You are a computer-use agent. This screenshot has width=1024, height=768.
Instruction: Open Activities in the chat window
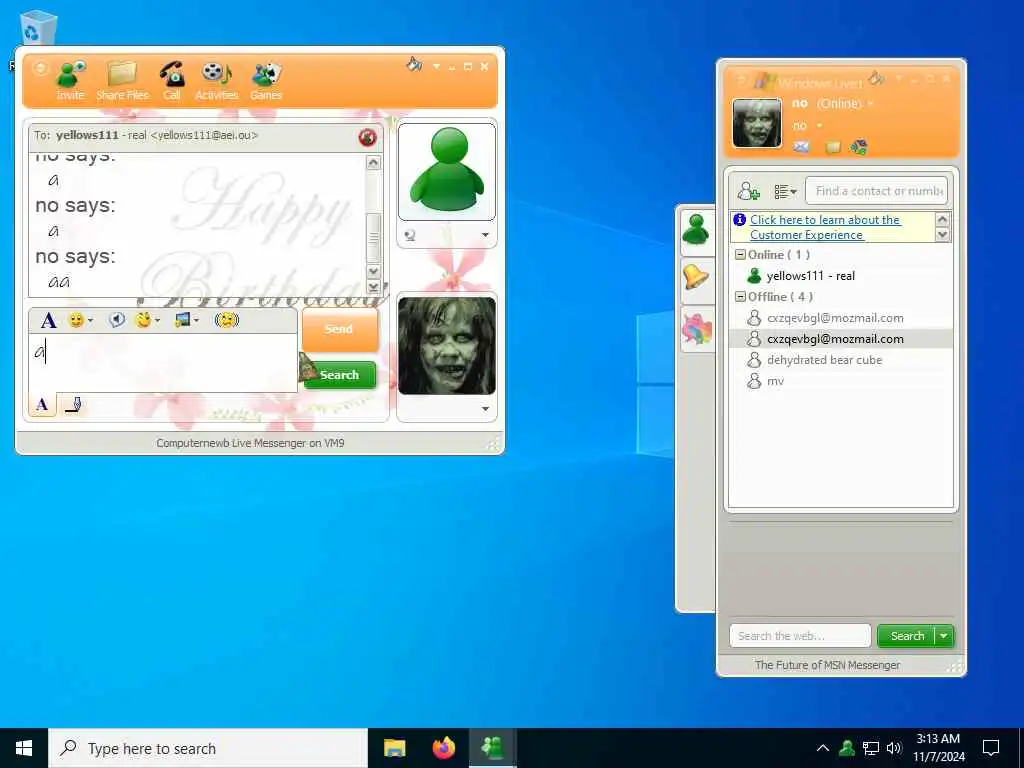[217, 74]
